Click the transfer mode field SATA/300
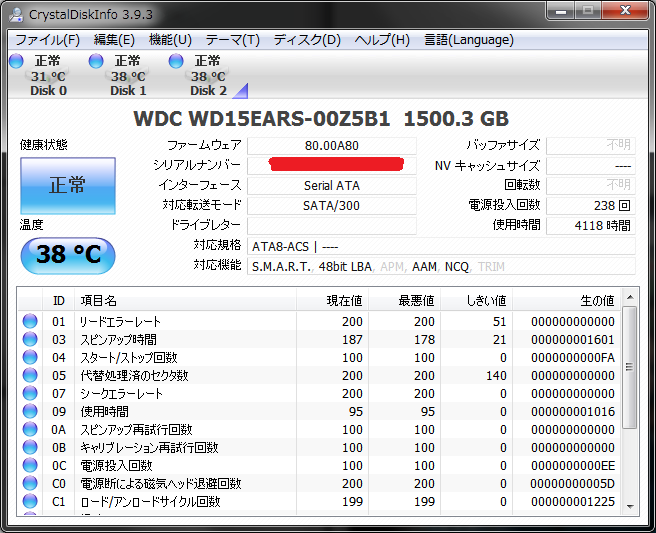The image size is (656, 533). 332,205
